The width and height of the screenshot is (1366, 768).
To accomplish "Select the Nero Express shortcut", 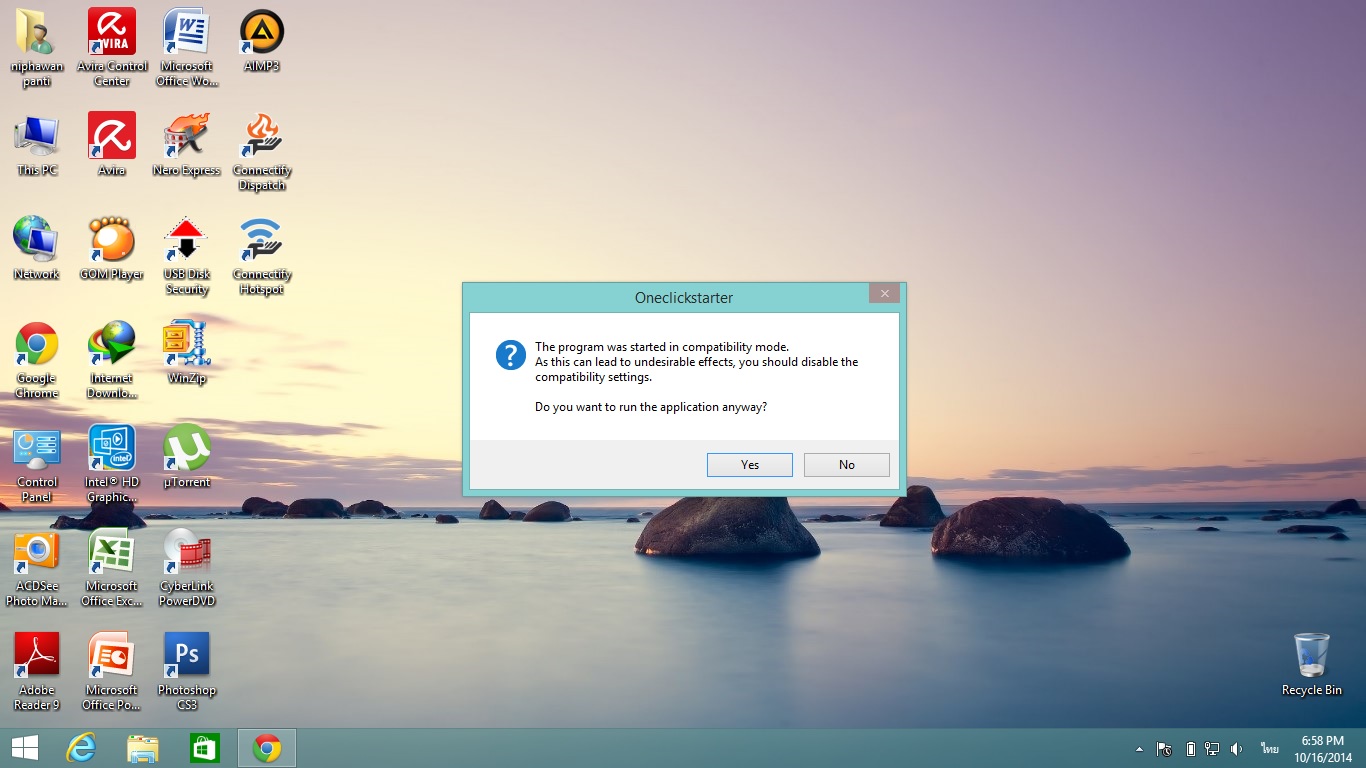I will click(x=187, y=144).
